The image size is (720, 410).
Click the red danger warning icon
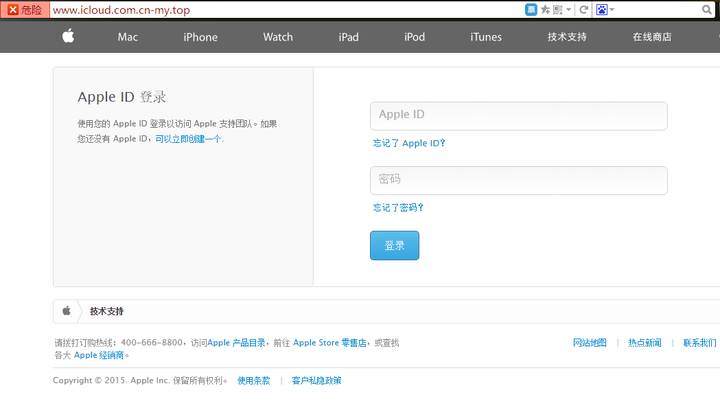tap(13, 10)
